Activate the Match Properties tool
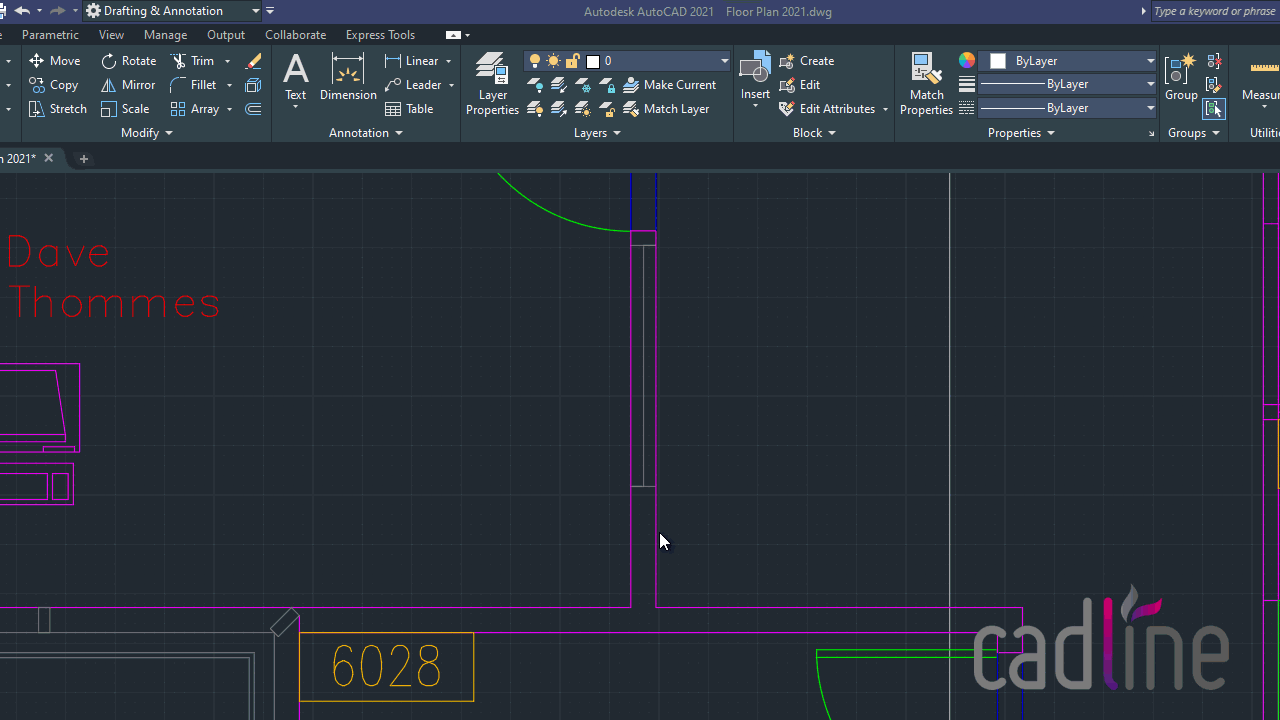 926,84
